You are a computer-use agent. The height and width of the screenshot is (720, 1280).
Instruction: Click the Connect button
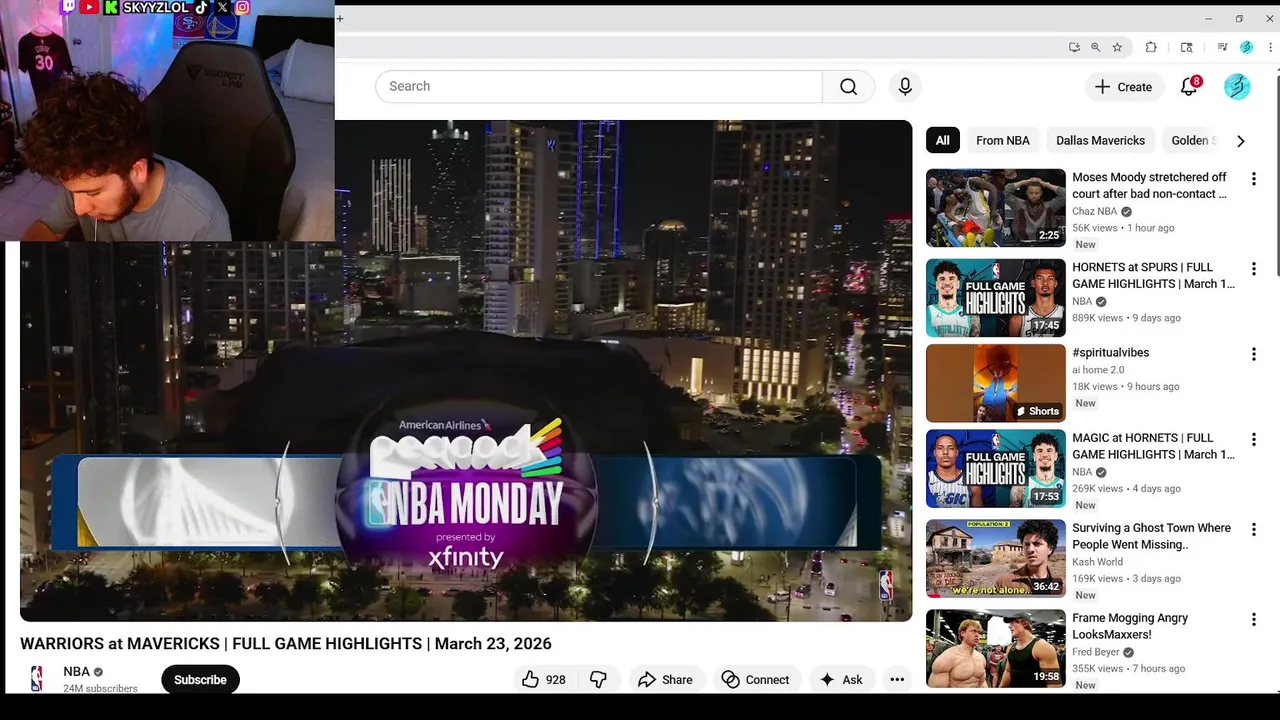[756, 680]
